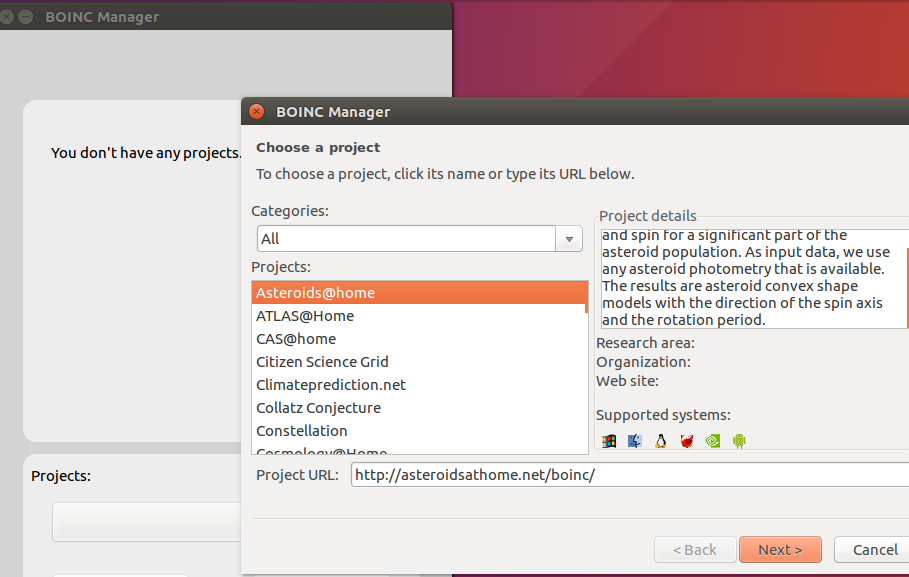Screen dimensions: 909x577
Task: Click the projects list scrollbar
Action: pyautogui.click(x=587, y=297)
